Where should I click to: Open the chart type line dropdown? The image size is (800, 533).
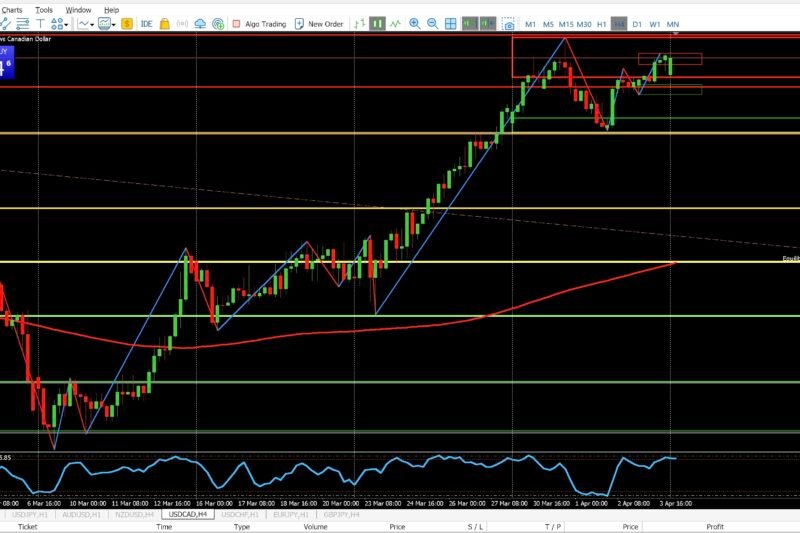point(86,23)
